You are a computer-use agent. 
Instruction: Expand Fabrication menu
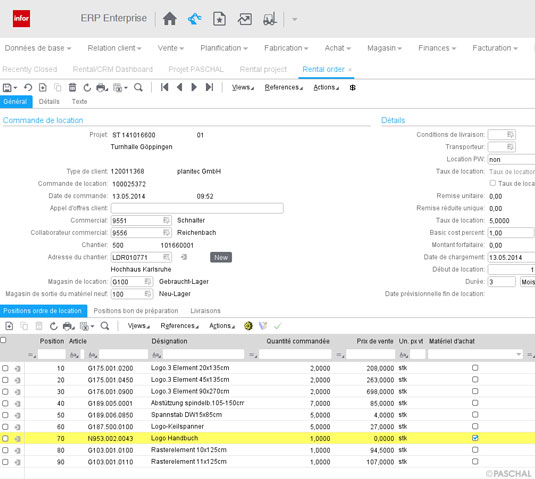click(286, 48)
